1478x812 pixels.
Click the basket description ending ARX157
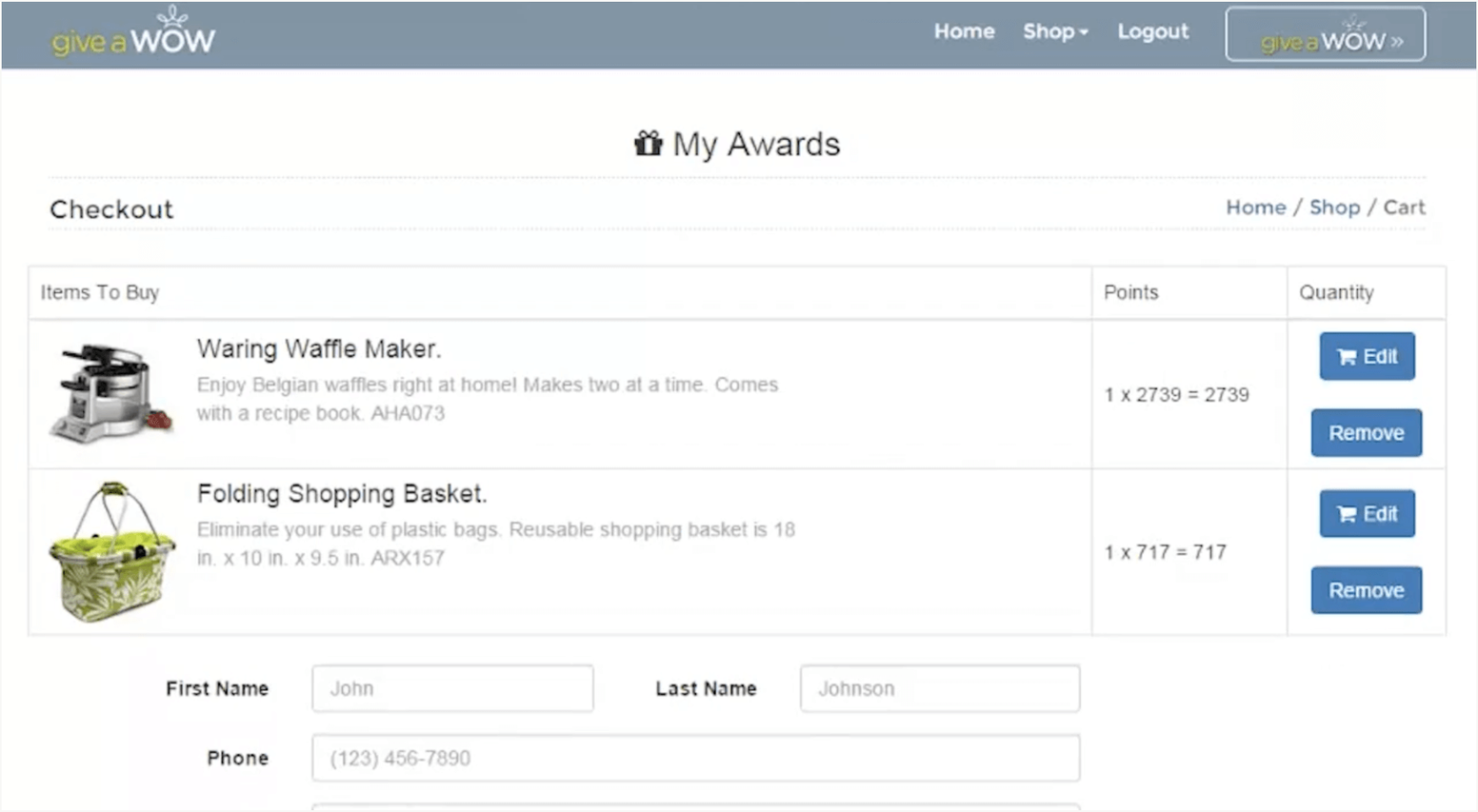click(x=496, y=544)
